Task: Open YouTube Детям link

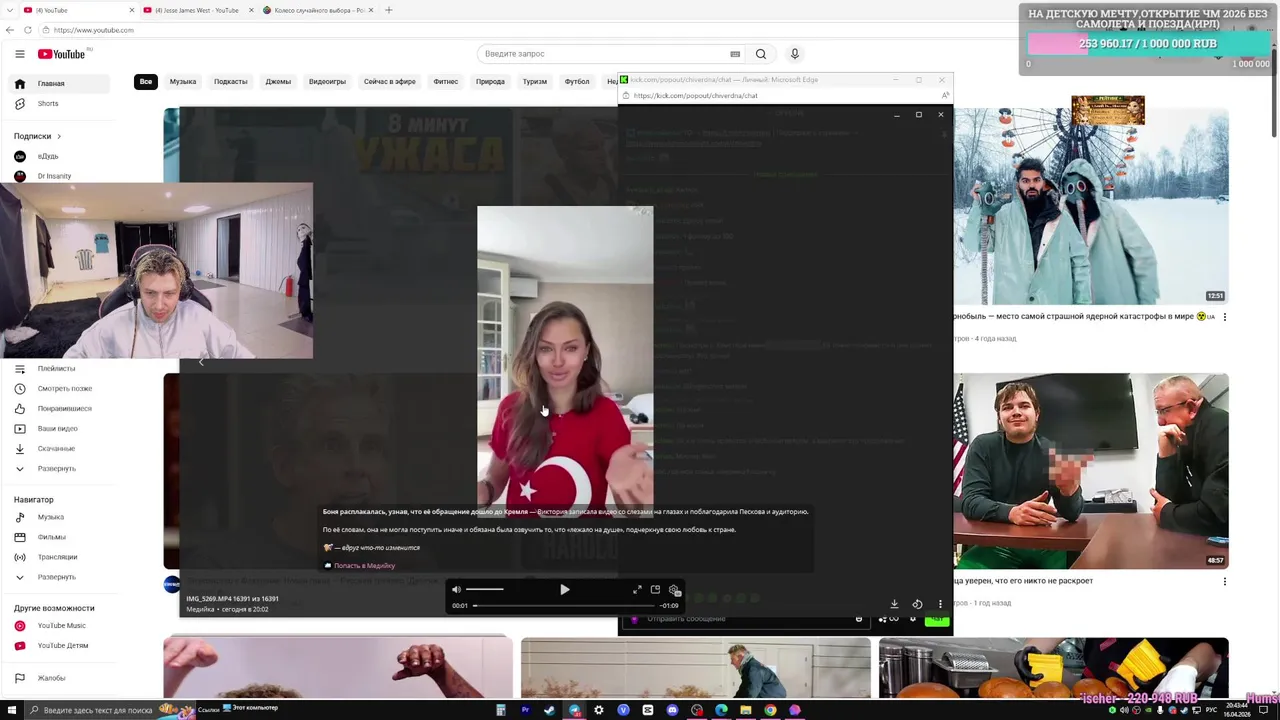Action: (61, 646)
